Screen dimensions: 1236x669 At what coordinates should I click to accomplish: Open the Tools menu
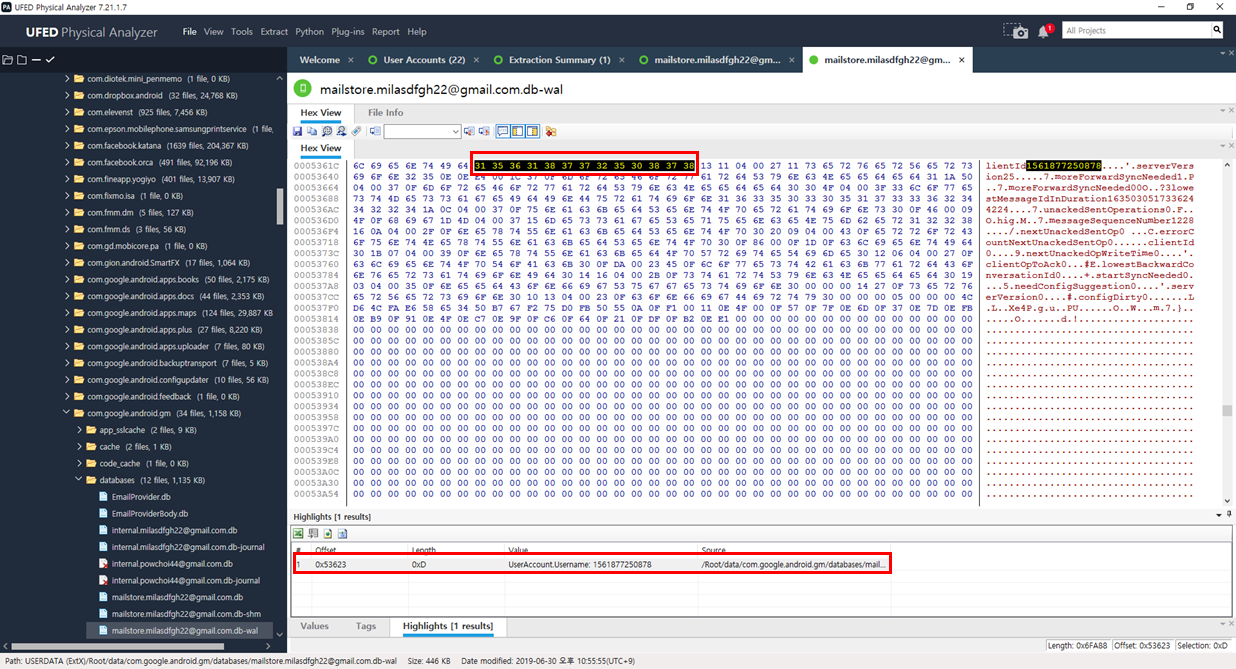(x=242, y=32)
